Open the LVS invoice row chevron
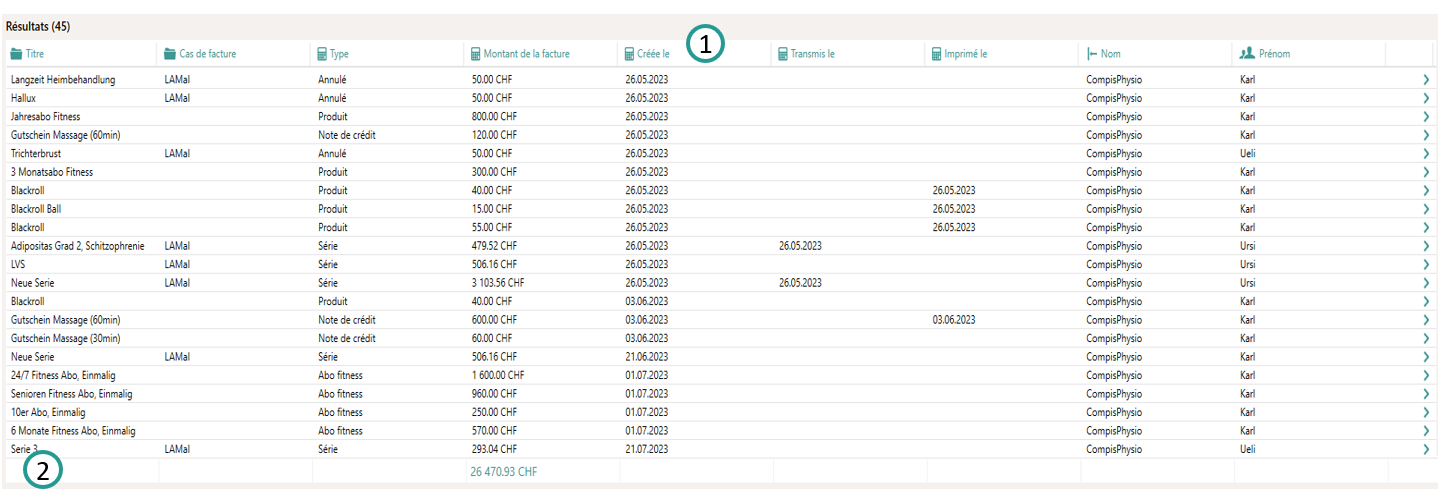 [1425, 265]
